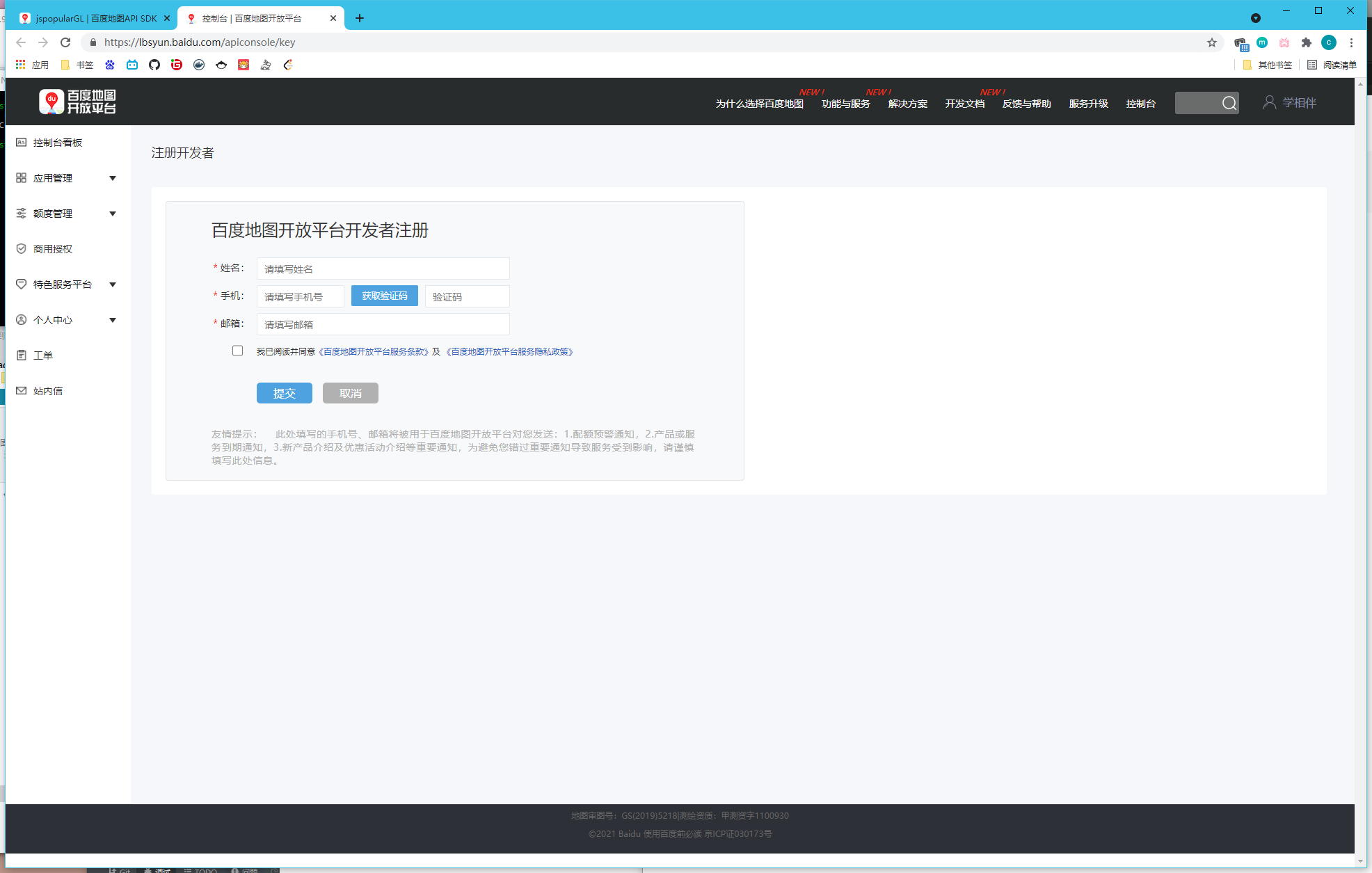The width and height of the screenshot is (1372, 873).
Task: Reload the page with refresh icon
Action: click(65, 42)
